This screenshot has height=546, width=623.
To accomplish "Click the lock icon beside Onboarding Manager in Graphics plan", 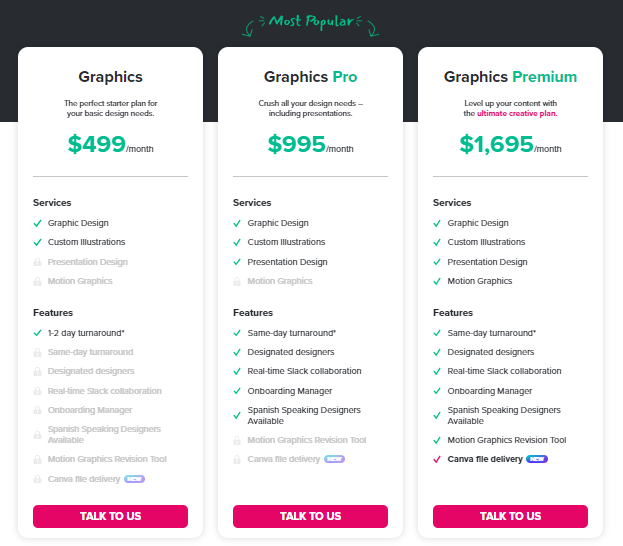I will [x=37, y=410].
